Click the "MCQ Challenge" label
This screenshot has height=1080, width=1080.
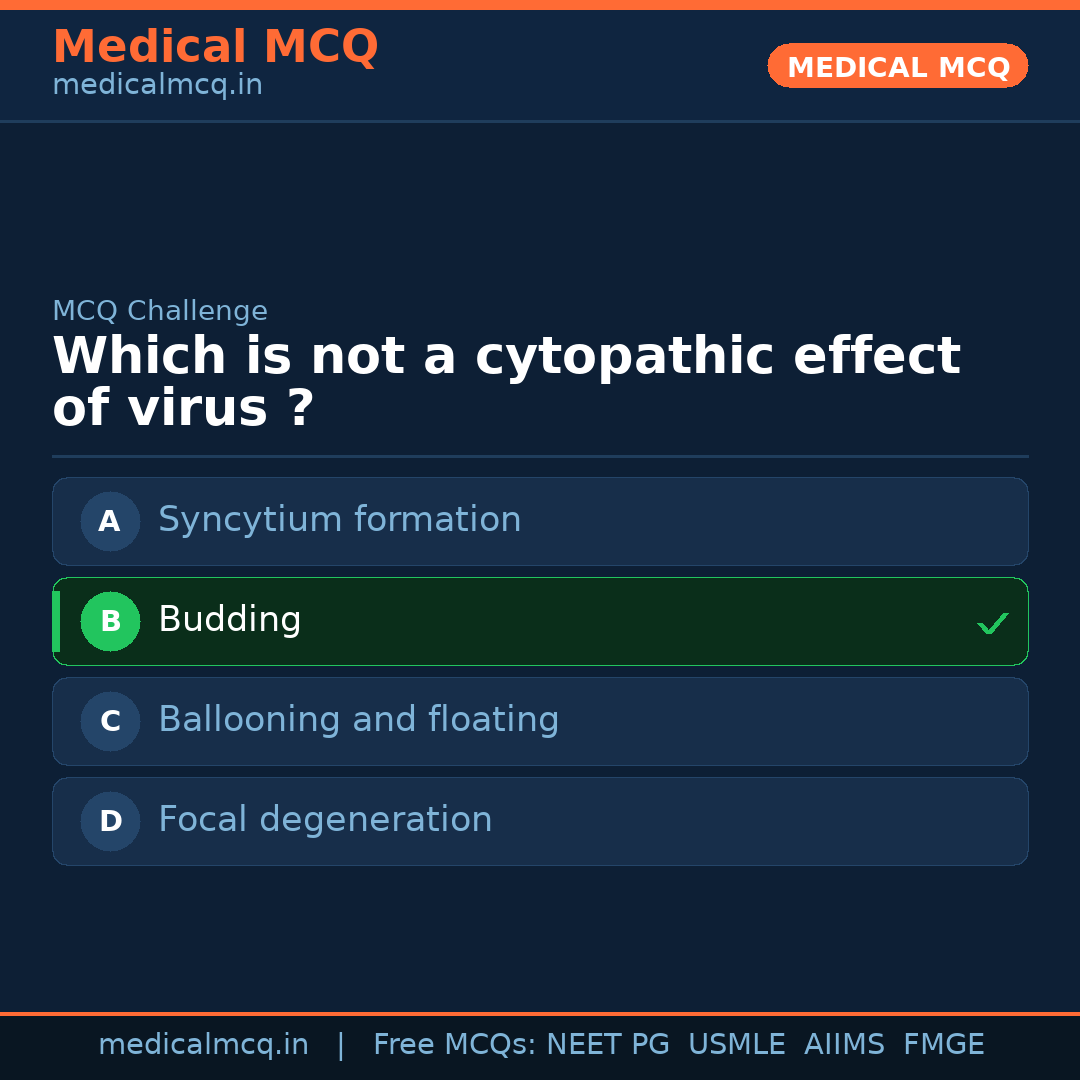click(160, 311)
